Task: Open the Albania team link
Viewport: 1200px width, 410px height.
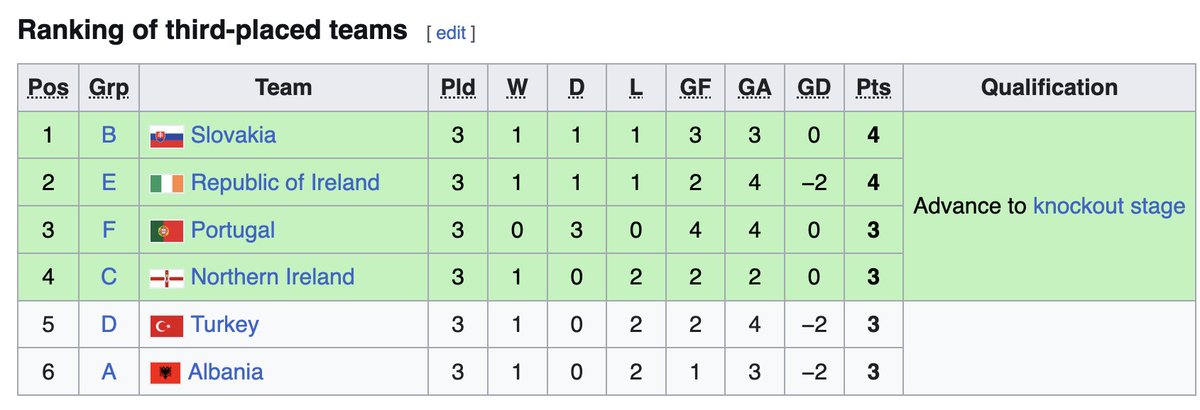Action: click(226, 372)
